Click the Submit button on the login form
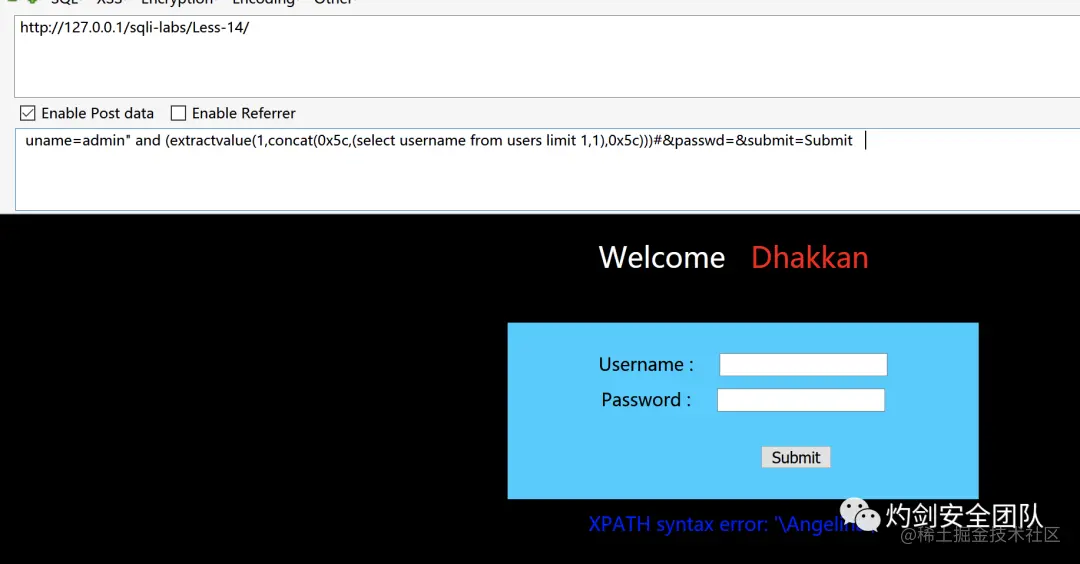Screen dimensions: 1080x564 click(x=796, y=457)
